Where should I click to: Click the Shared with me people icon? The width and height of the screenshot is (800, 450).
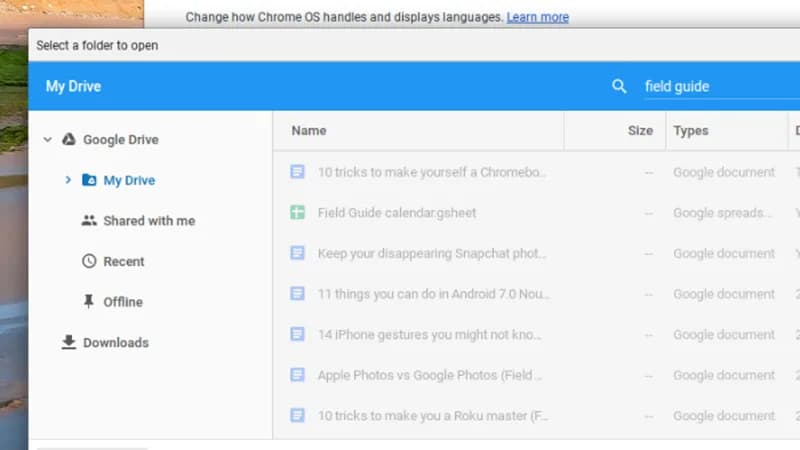coord(89,221)
